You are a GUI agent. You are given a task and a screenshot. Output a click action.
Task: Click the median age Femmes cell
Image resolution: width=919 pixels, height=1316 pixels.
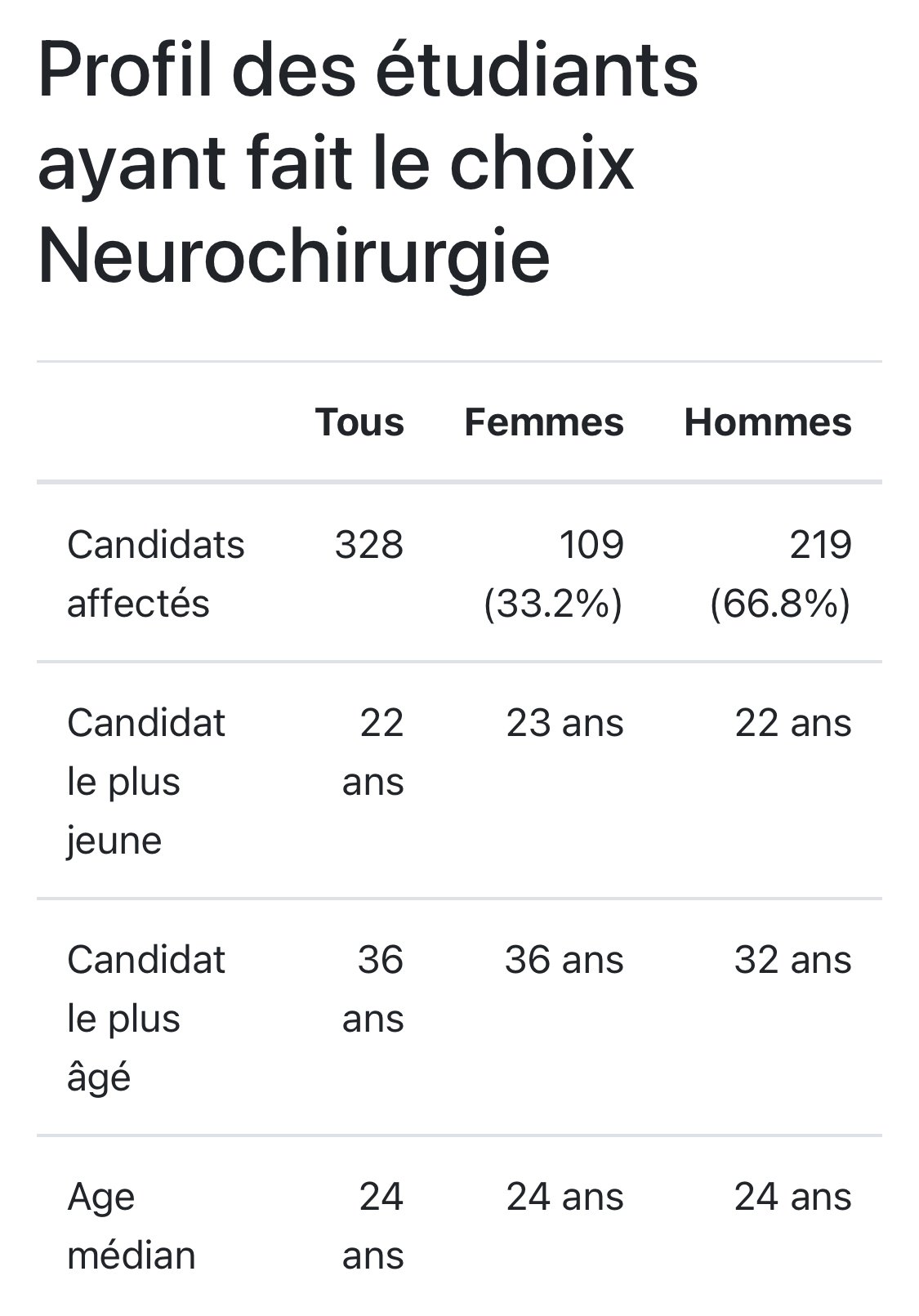(564, 1197)
